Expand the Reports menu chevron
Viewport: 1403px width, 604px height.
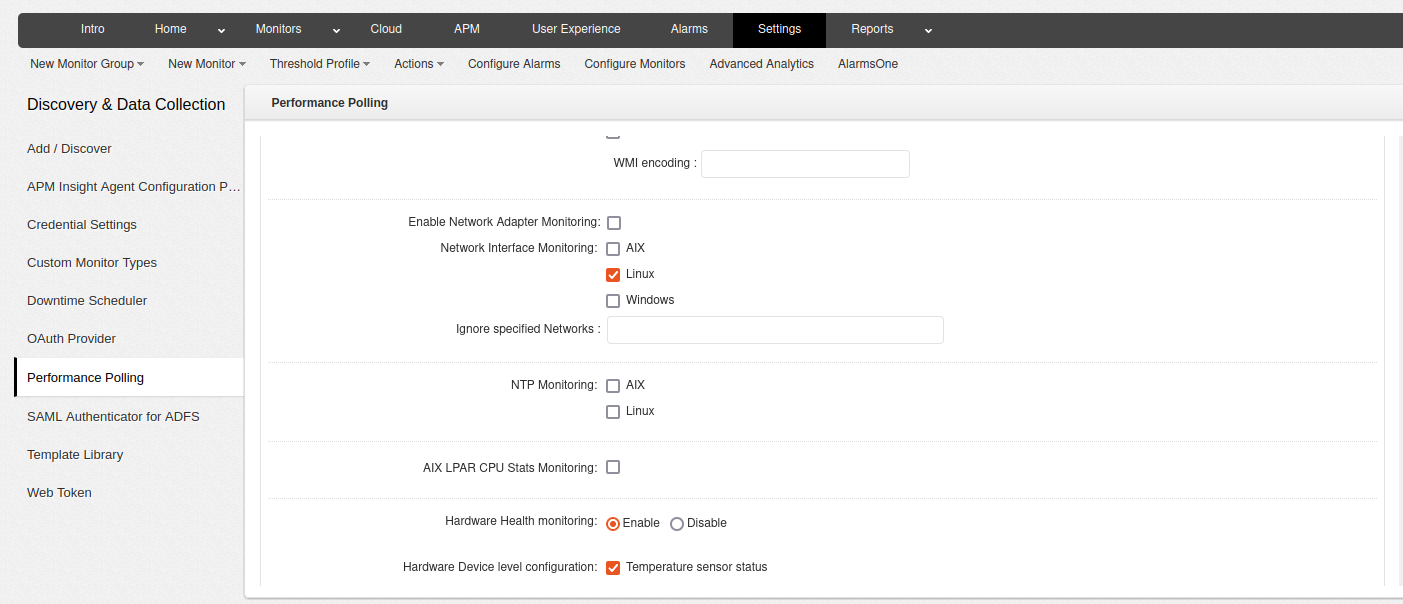(928, 30)
